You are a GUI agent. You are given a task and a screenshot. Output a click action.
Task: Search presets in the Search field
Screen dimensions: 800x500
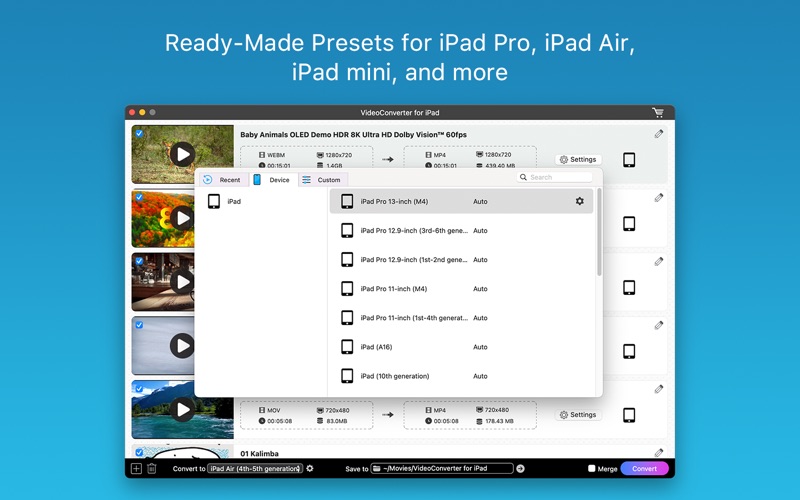click(555, 177)
